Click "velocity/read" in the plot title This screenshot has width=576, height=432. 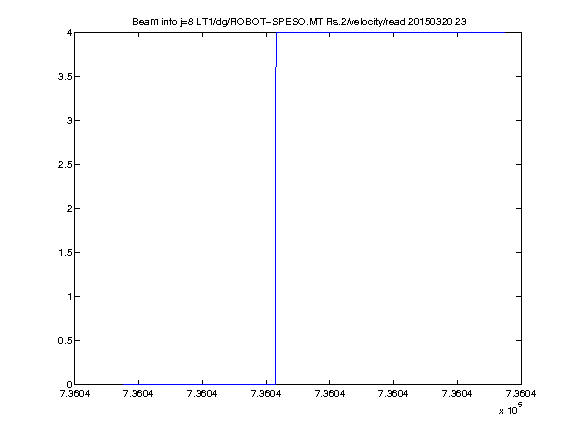click(x=377, y=22)
